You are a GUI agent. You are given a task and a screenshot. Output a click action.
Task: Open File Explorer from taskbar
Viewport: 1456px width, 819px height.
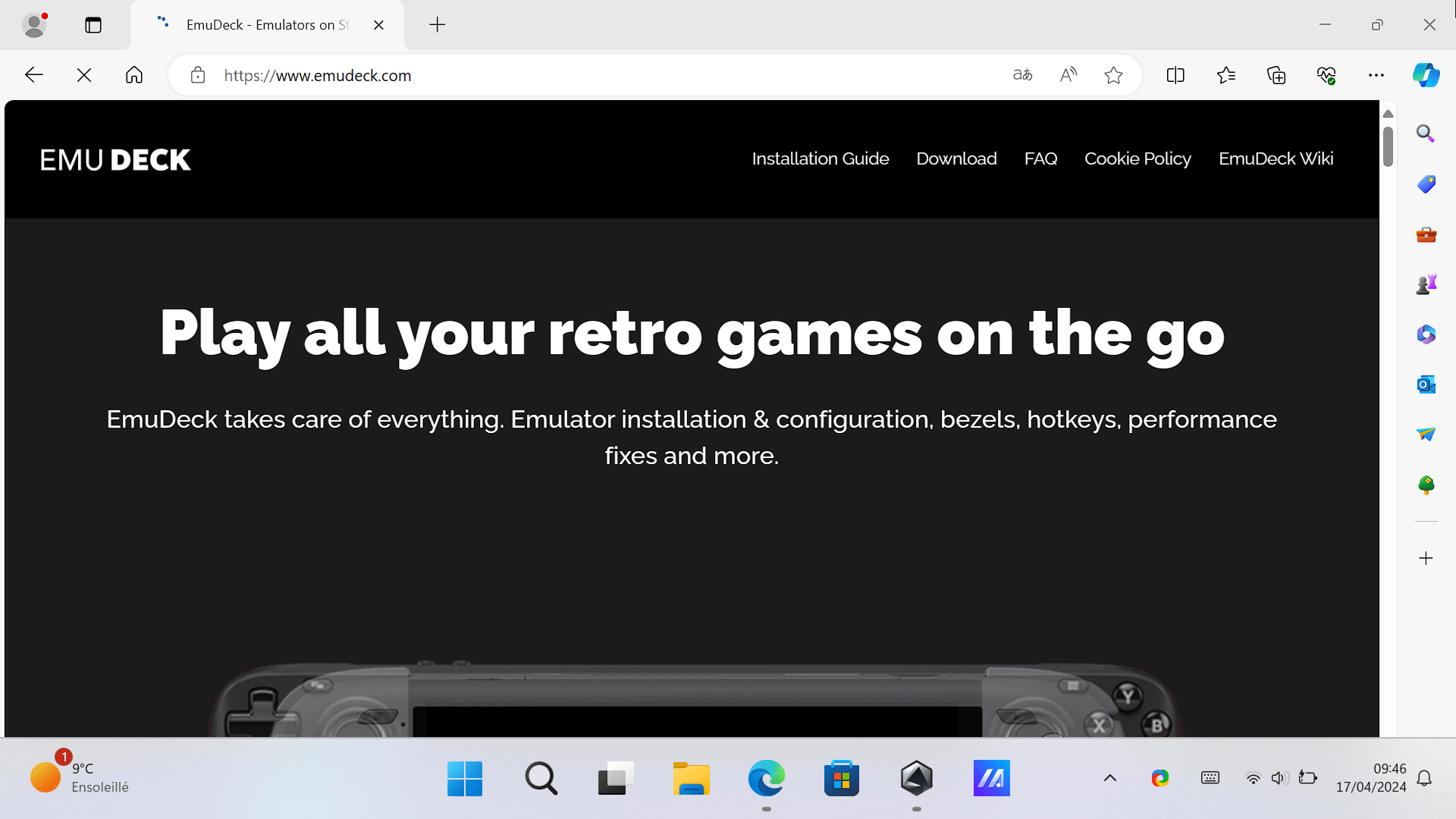tap(691, 778)
